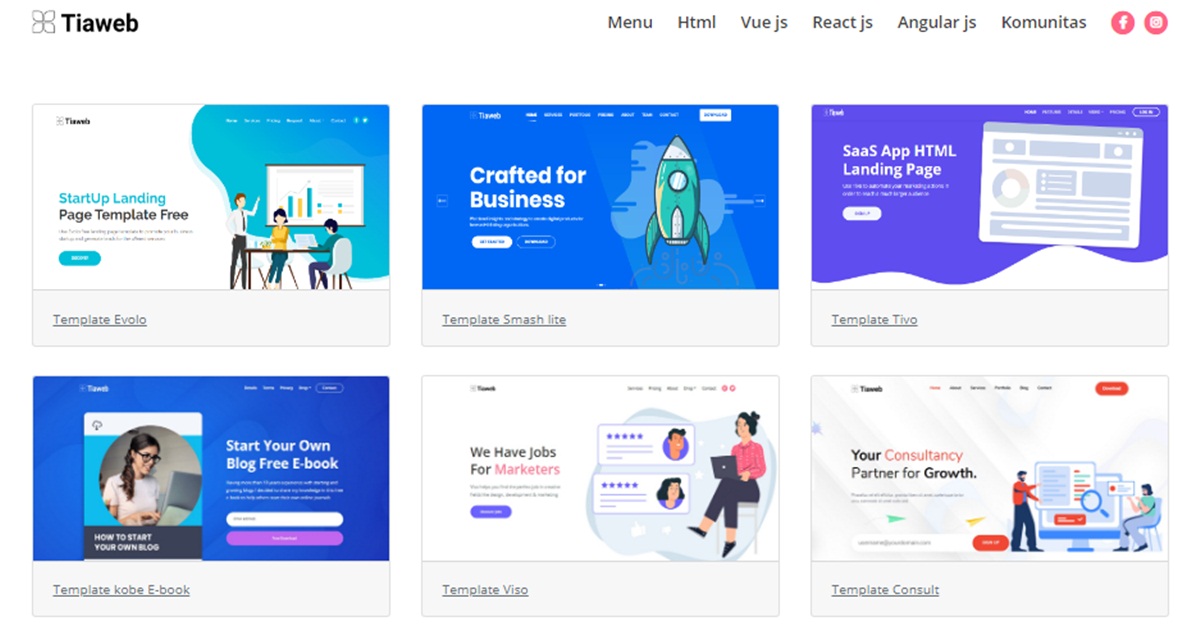The height and width of the screenshot is (630, 1200).
Task: Select Html in the navigation bar
Action: coord(696,22)
